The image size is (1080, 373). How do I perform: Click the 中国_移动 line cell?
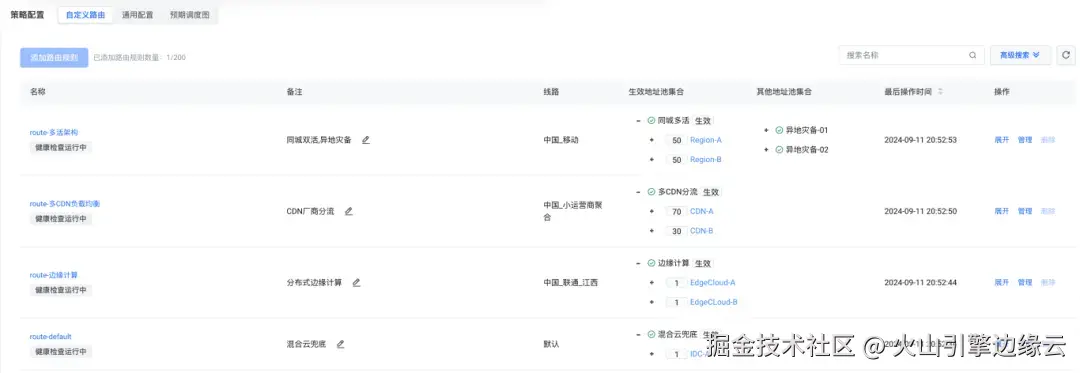click(561, 140)
